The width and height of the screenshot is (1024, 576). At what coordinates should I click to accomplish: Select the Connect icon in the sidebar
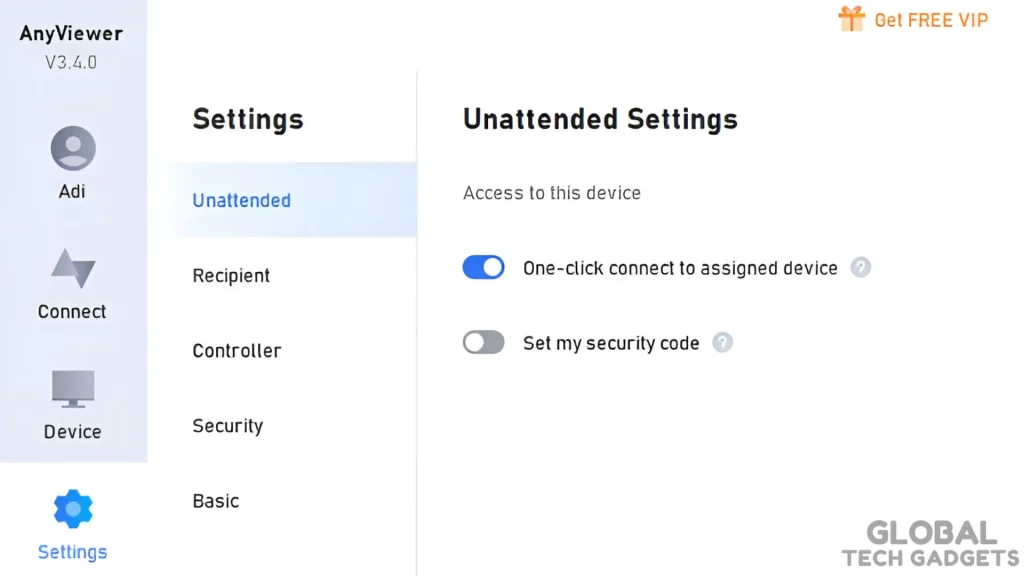point(71,268)
